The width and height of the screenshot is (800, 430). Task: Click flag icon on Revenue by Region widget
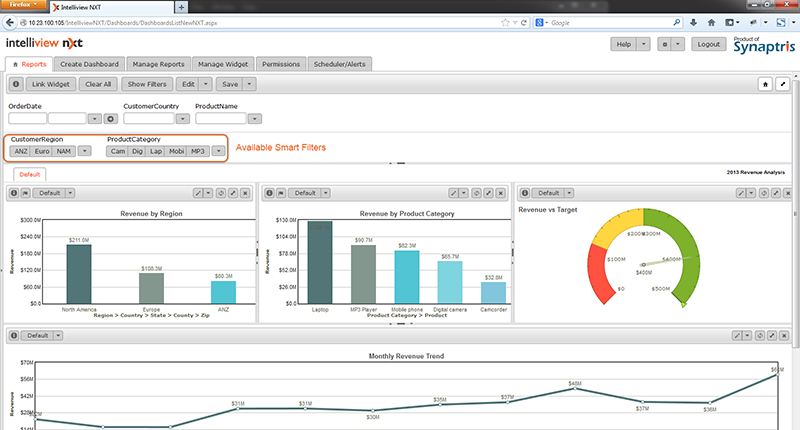coord(26,193)
